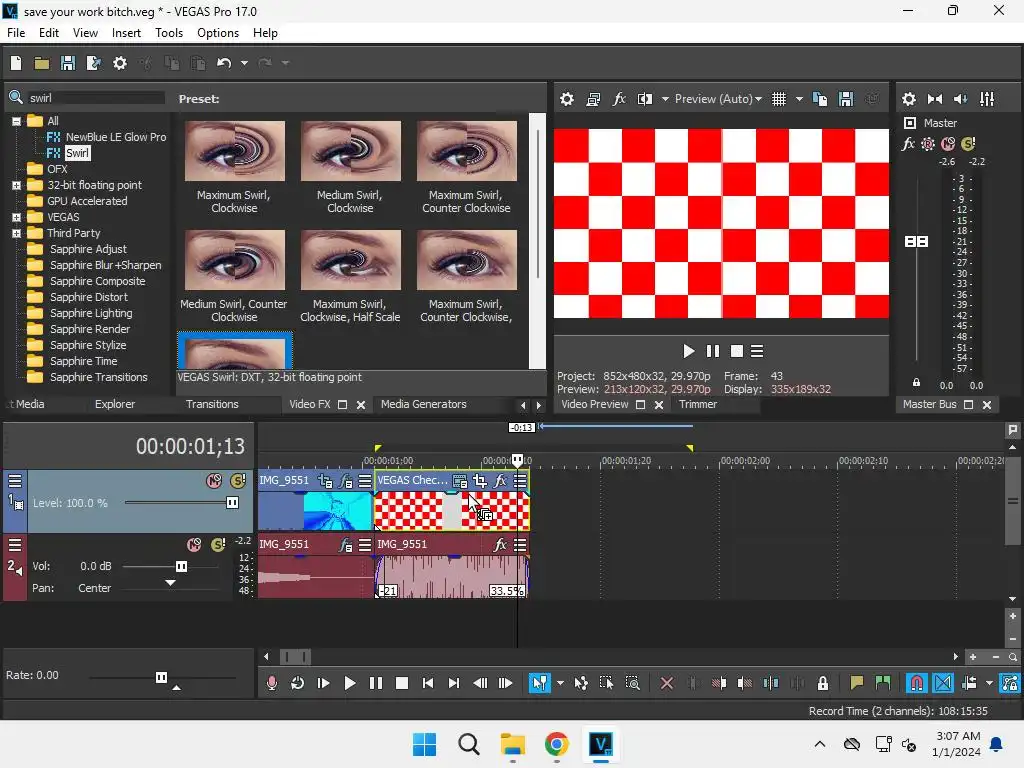Open the Options menu
Screen dimensions: 1024x768
click(217, 33)
